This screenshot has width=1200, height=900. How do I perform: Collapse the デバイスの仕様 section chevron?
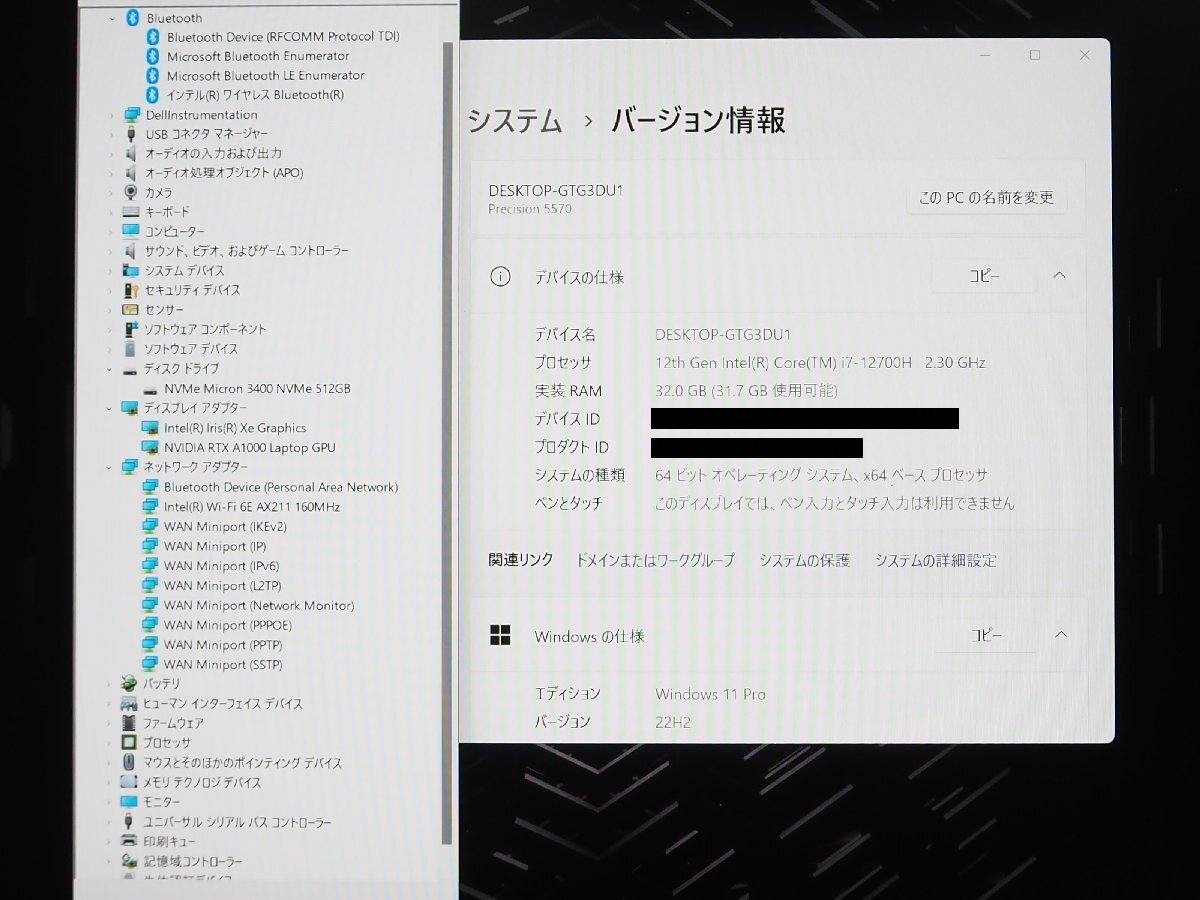click(x=1059, y=275)
